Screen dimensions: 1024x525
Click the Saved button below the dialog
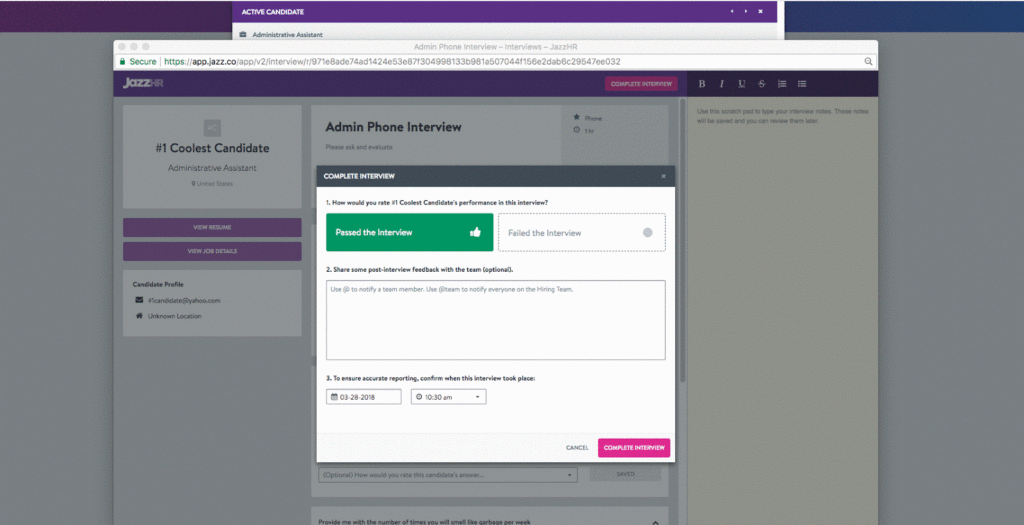625,474
